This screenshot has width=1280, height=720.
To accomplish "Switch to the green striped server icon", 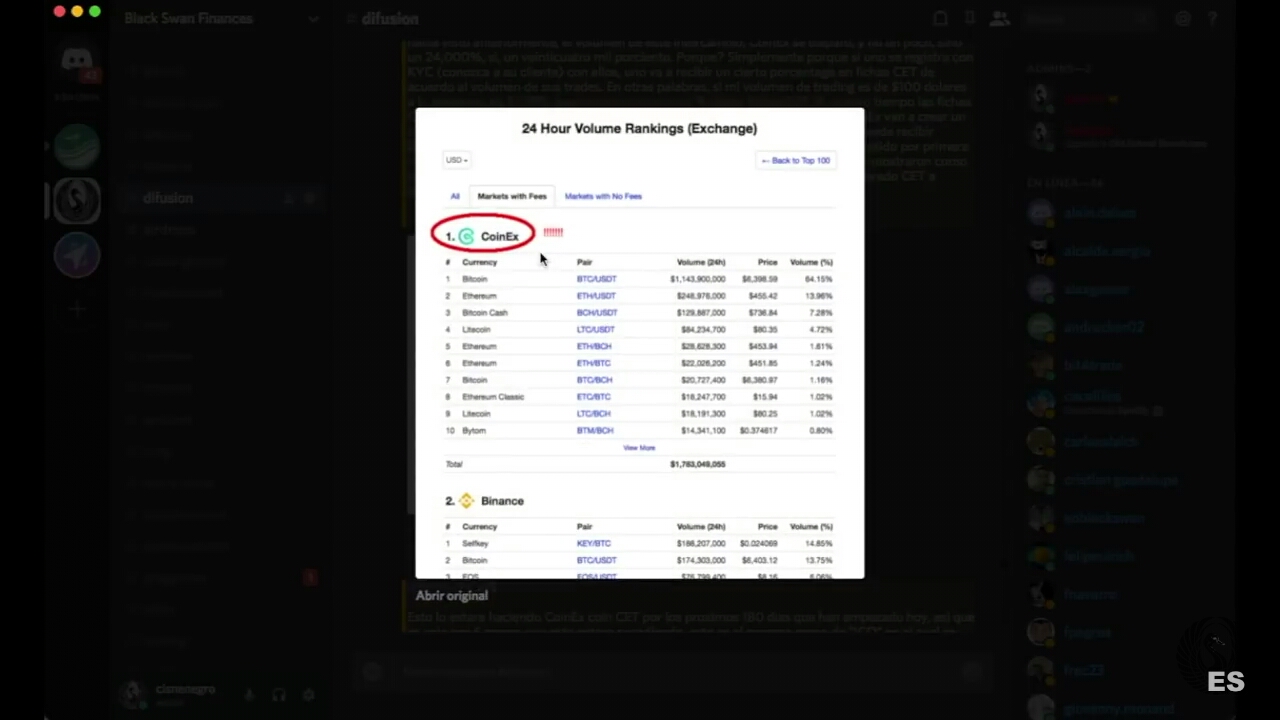I will 77,146.
